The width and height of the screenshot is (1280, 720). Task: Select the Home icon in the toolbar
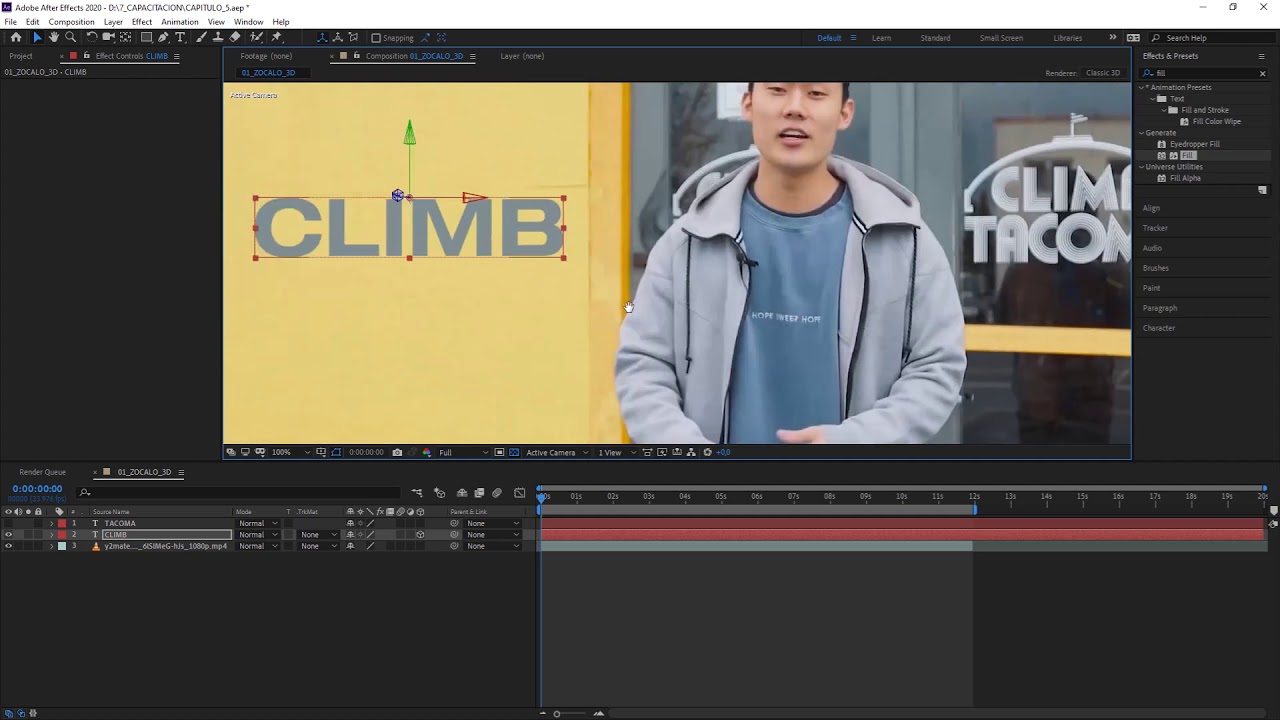[x=16, y=37]
